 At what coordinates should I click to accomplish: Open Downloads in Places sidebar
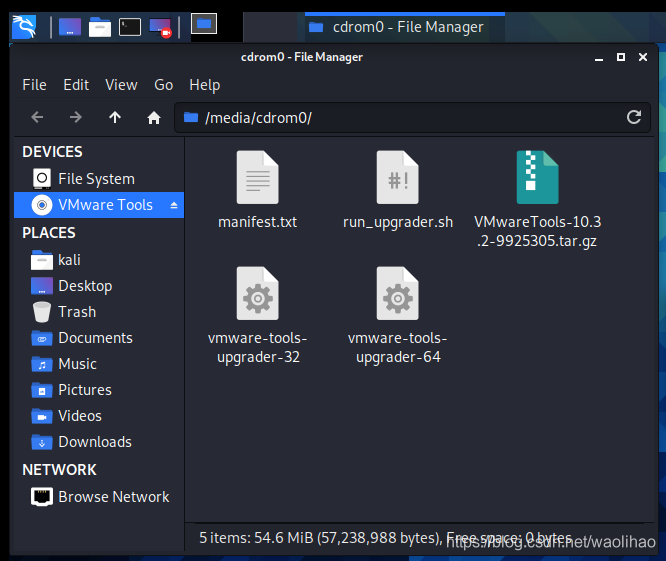(99, 442)
